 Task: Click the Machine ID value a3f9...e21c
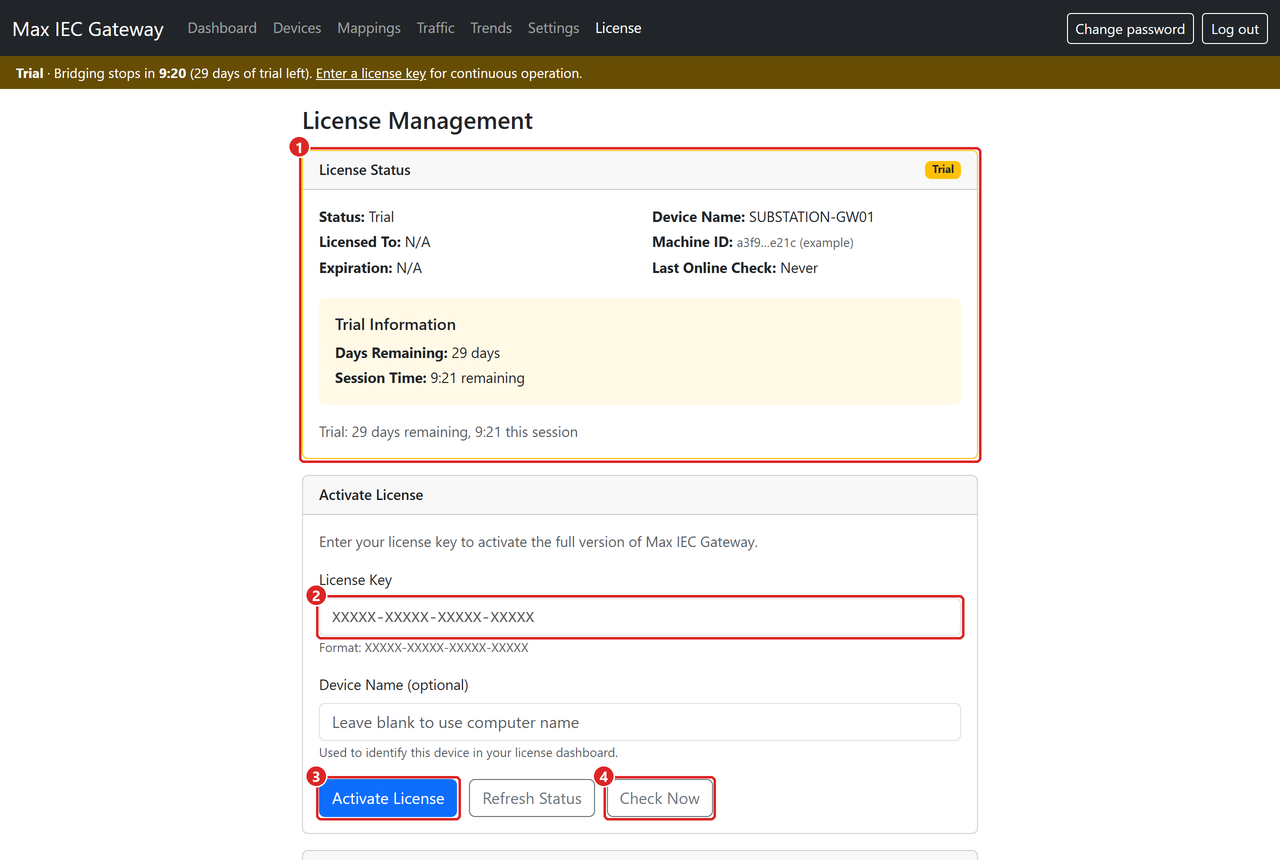coord(795,243)
